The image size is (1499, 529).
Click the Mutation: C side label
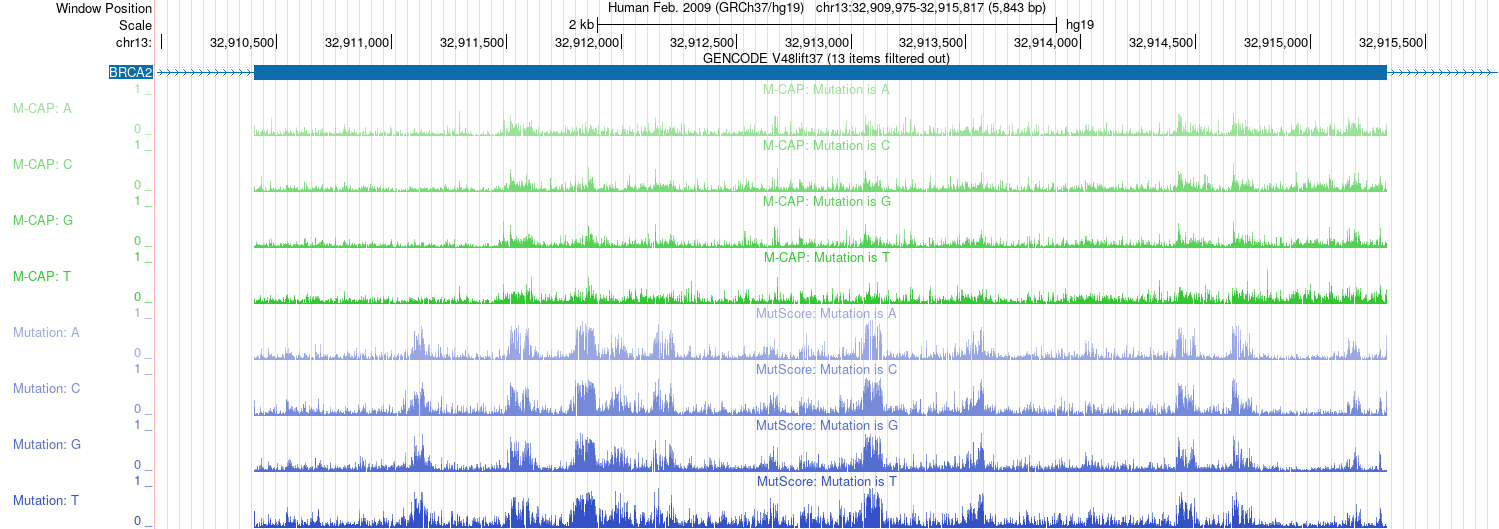tap(46, 388)
